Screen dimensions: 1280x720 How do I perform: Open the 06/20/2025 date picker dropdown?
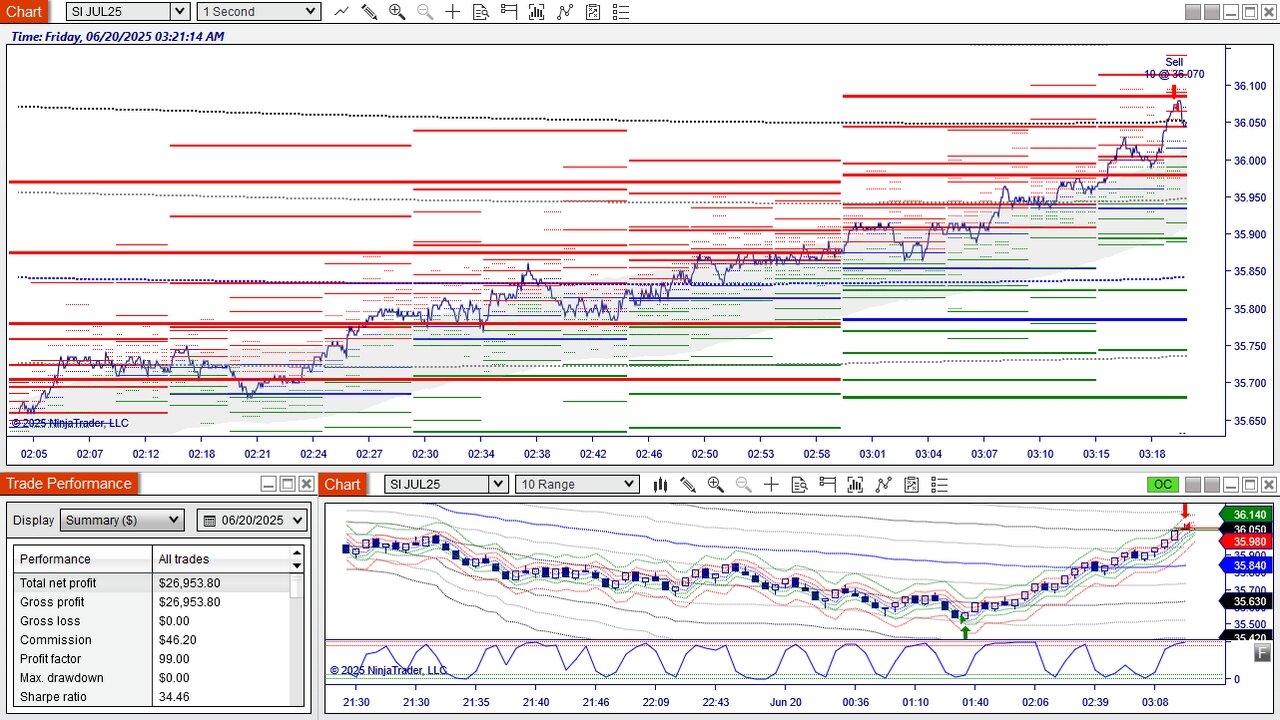[251, 521]
